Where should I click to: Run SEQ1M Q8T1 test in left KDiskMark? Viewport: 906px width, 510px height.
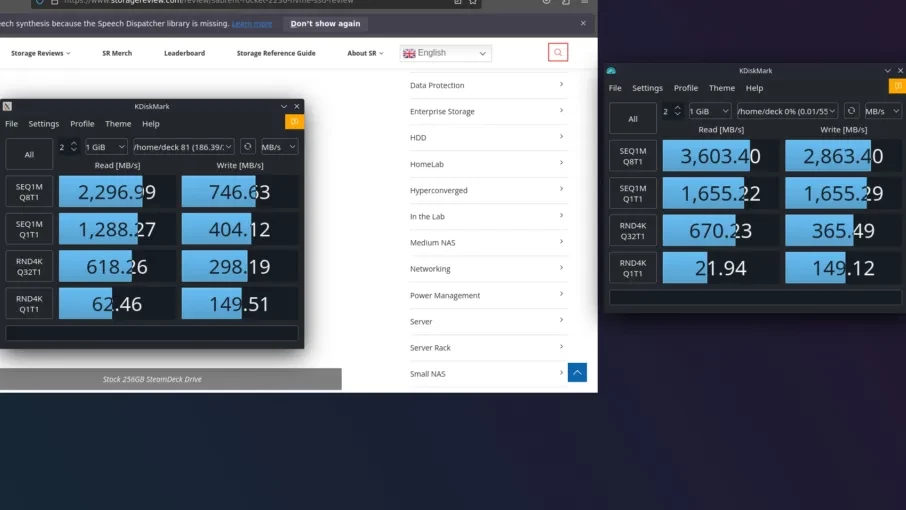point(29,192)
